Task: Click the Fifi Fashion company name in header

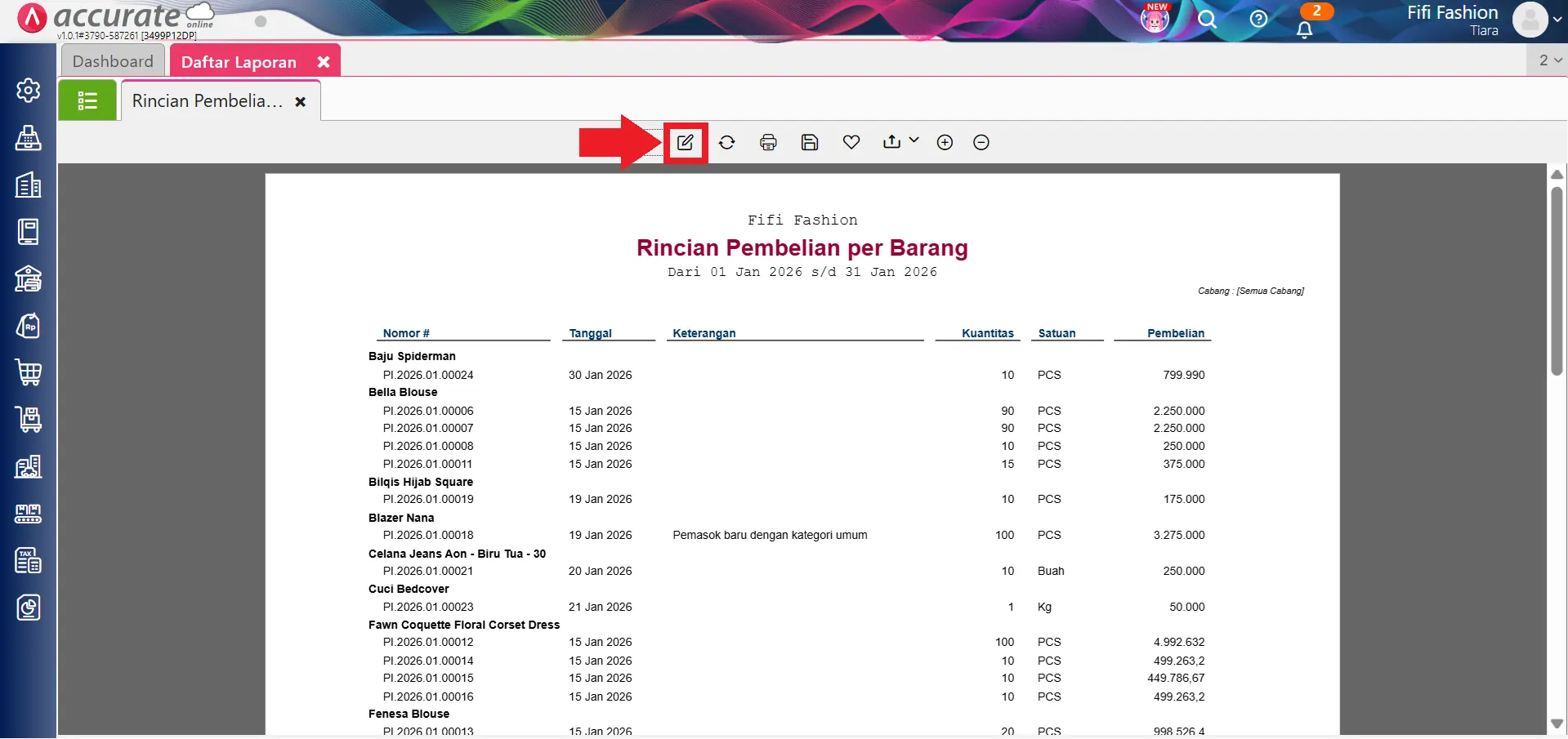Action: (x=1452, y=12)
